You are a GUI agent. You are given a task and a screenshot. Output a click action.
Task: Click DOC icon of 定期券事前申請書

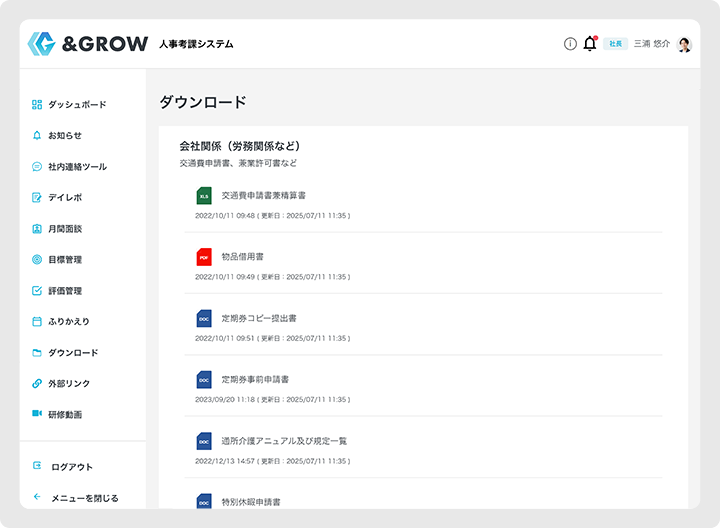(x=204, y=380)
